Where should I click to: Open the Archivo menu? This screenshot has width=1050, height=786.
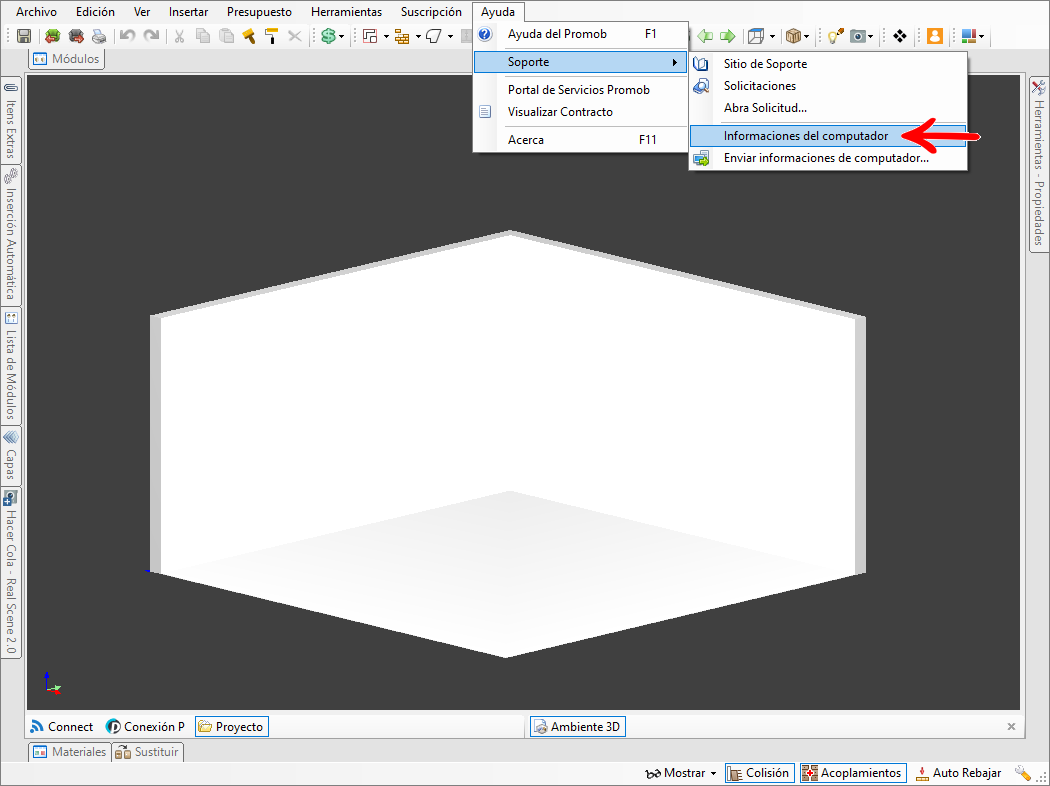(x=36, y=12)
